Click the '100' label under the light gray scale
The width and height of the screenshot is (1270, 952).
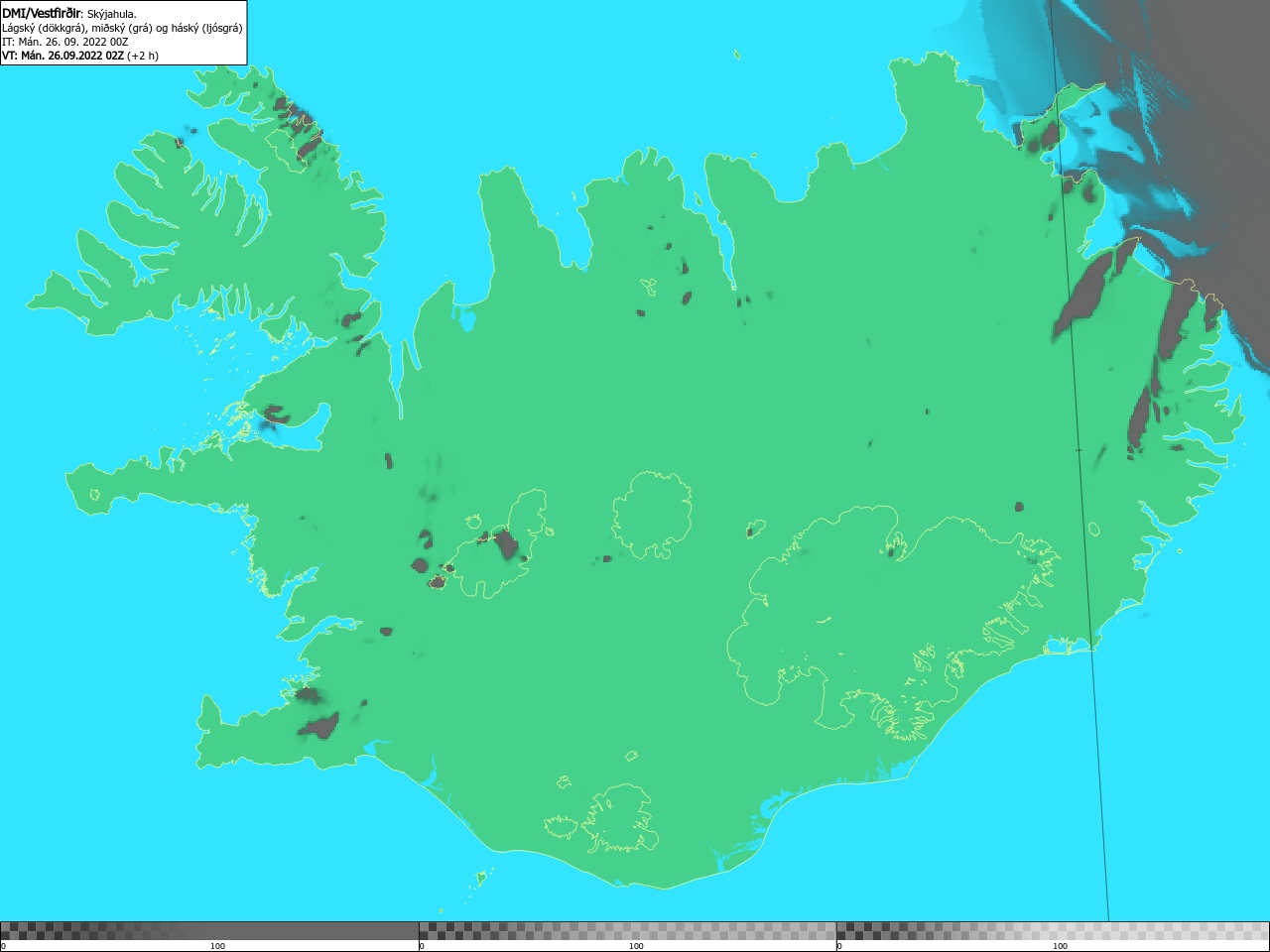click(1060, 946)
